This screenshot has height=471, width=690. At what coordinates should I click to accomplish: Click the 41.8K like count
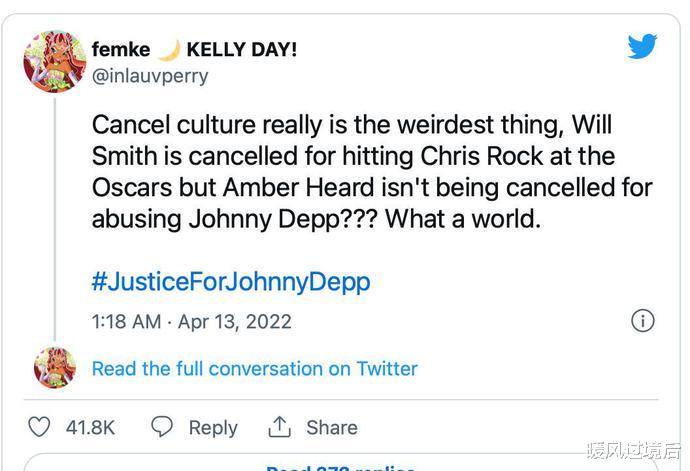91,428
